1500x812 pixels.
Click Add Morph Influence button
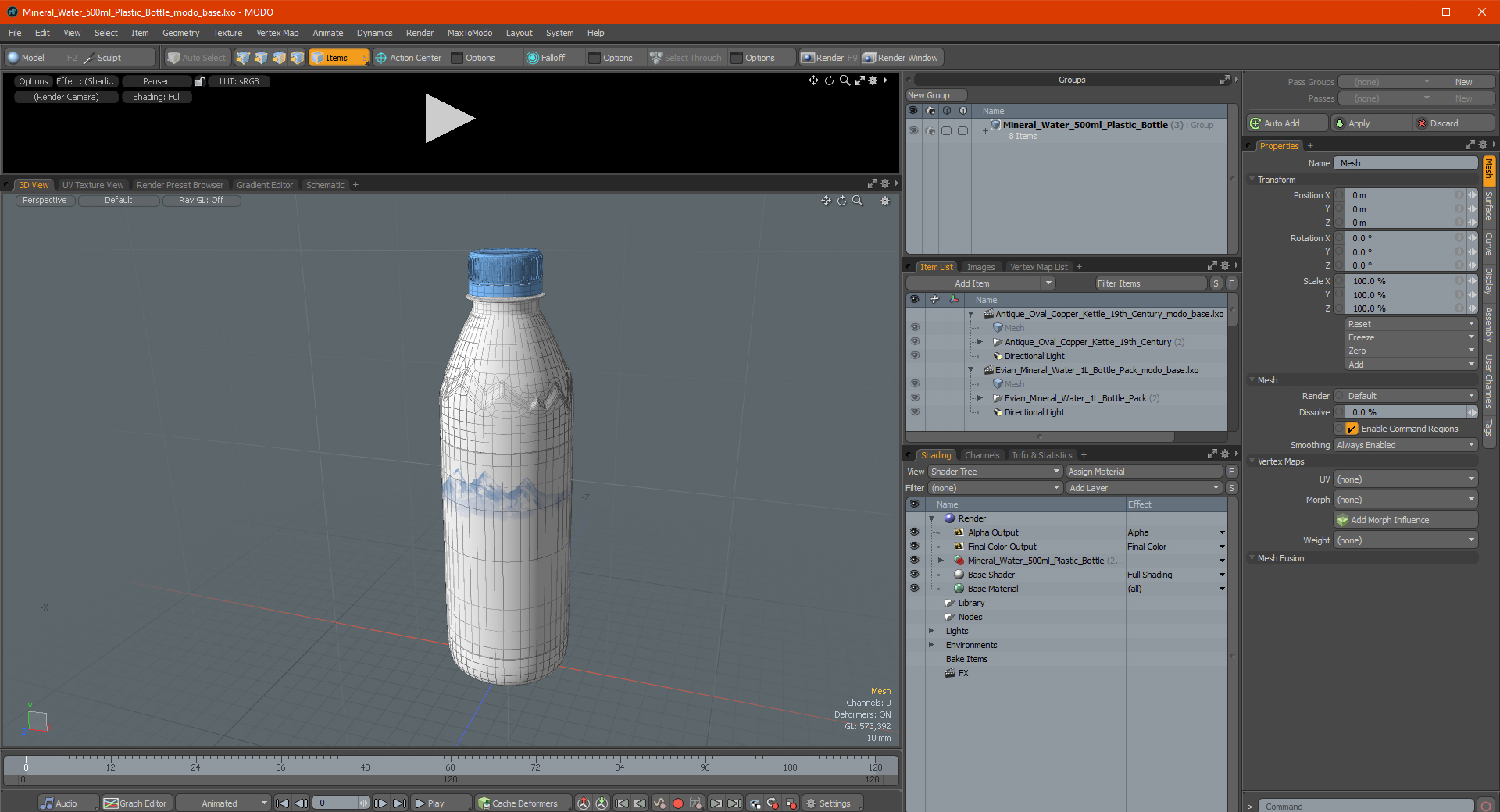pos(1406,520)
